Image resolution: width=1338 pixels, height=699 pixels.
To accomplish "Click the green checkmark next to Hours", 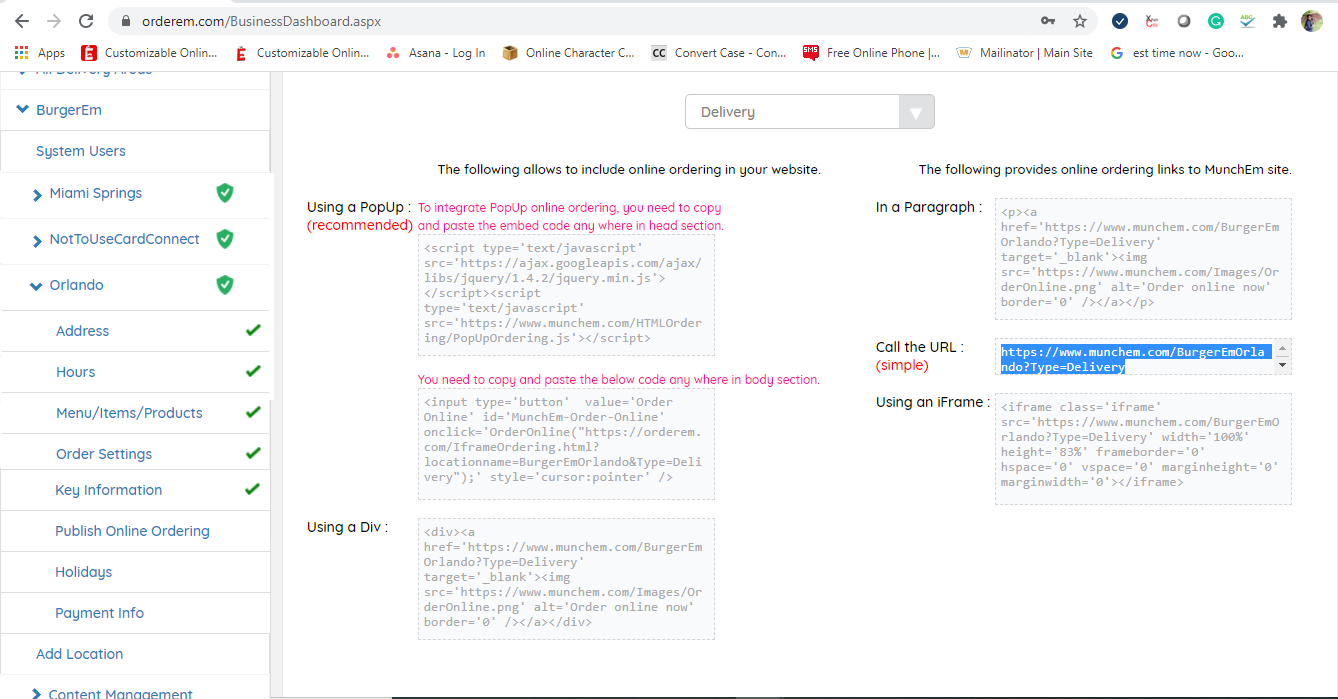I will tap(253, 371).
